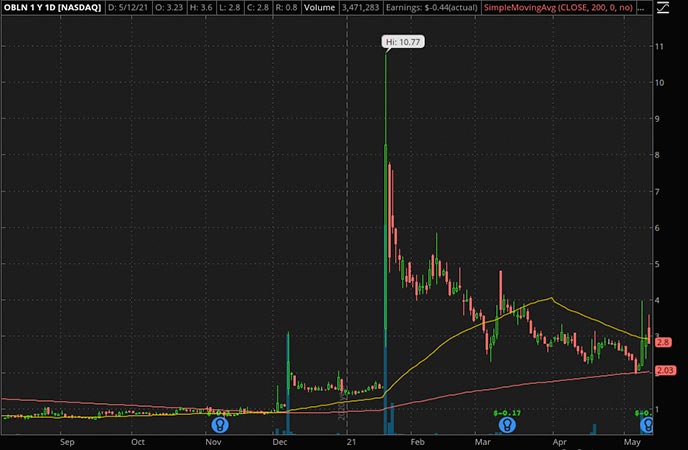Click the 7 price axis label
Viewport: 688px width, 450px height.
tap(657, 192)
